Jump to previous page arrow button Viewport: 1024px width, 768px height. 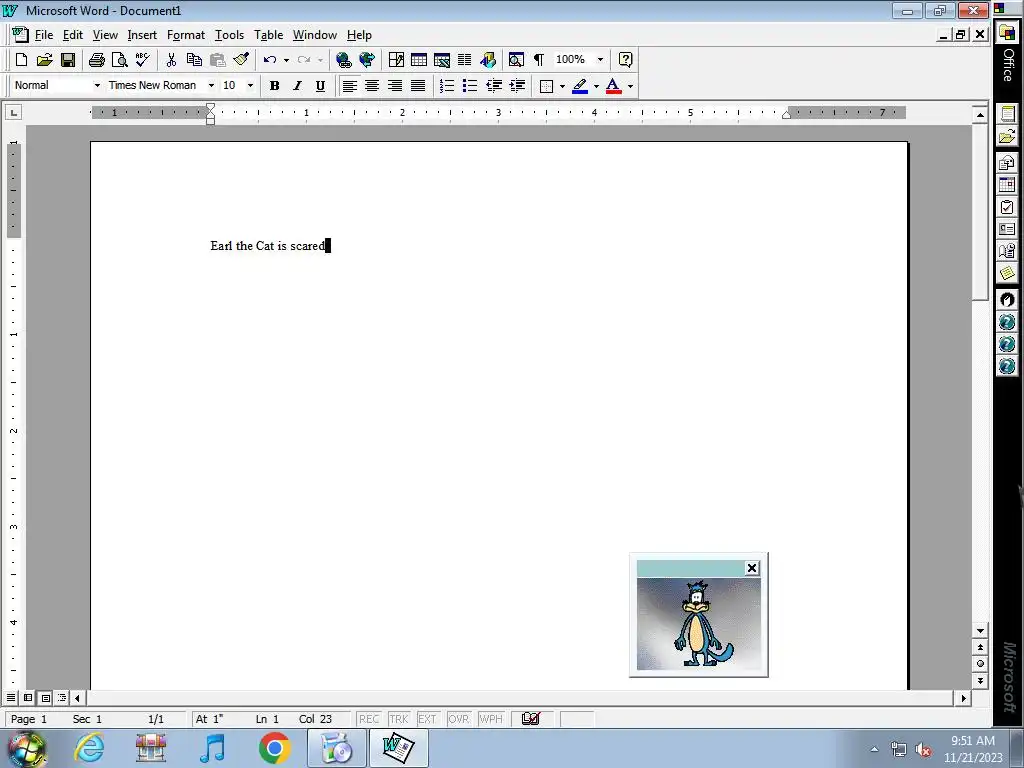point(980,647)
